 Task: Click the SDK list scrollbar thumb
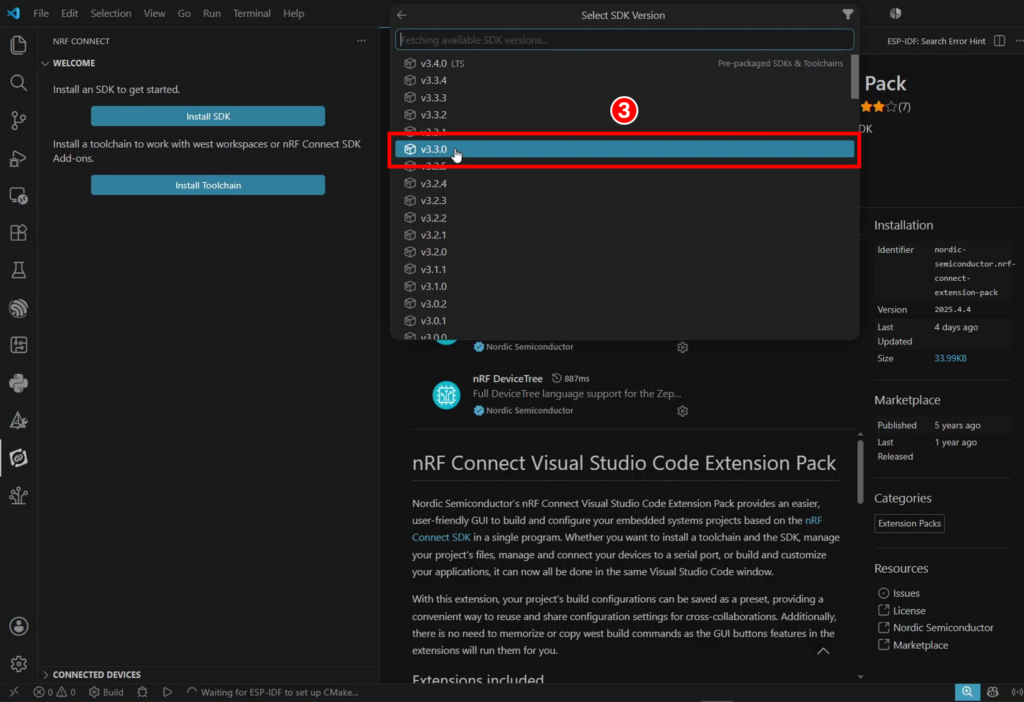pyautogui.click(x=855, y=77)
